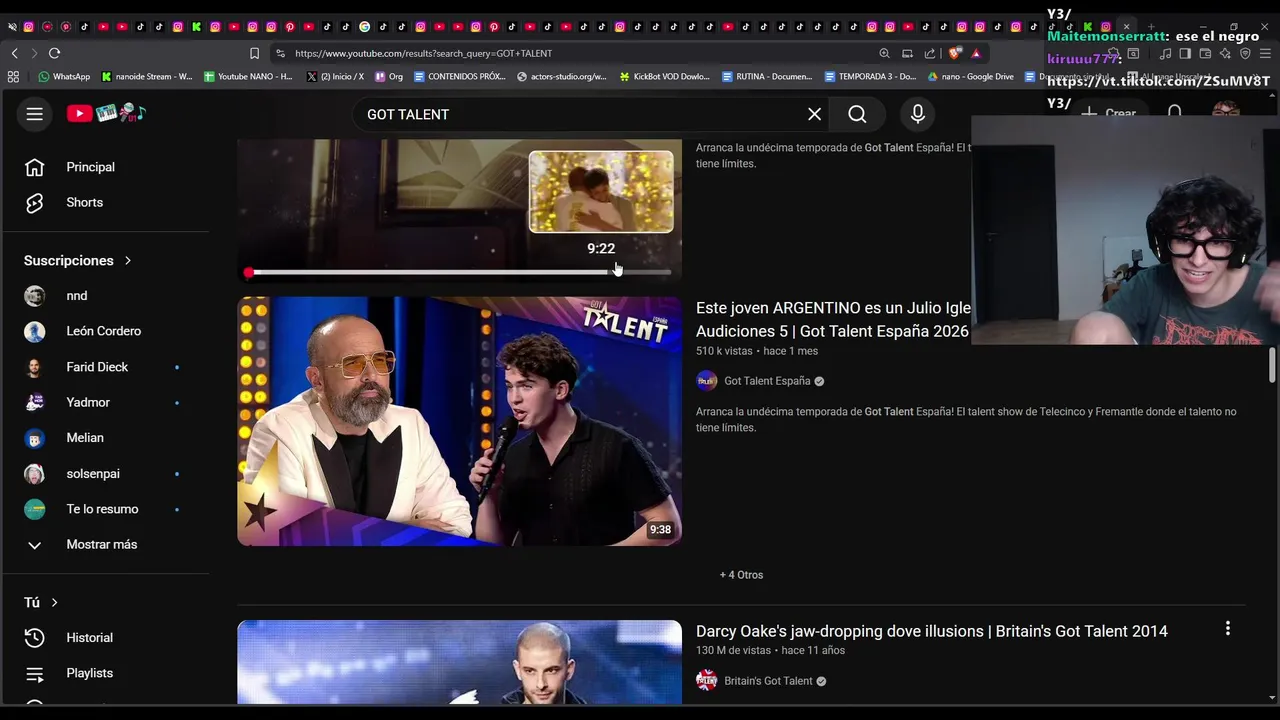Open the Youtube NANO bookmark
This screenshot has height=720, width=1280.
[248, 76]
